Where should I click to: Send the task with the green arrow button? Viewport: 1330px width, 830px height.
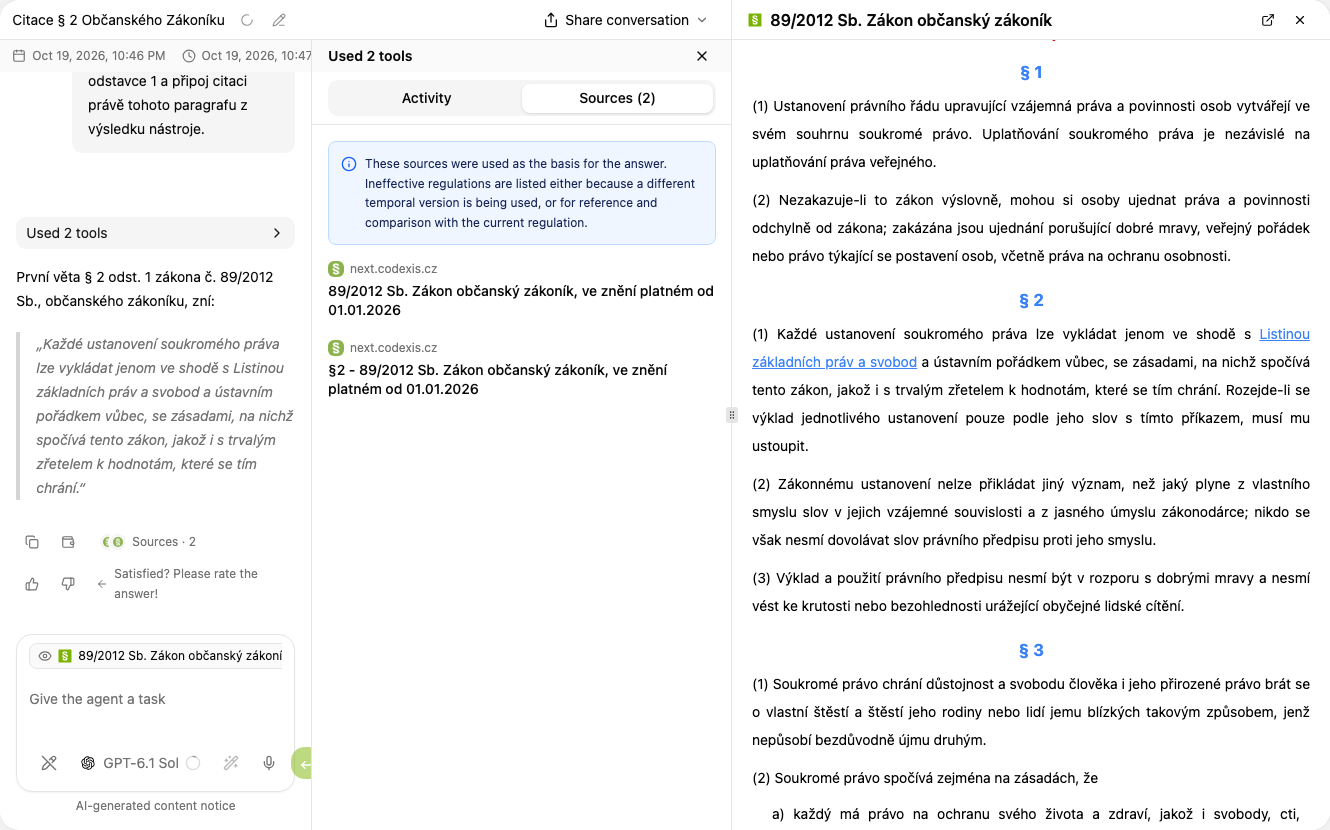[303, 764]
